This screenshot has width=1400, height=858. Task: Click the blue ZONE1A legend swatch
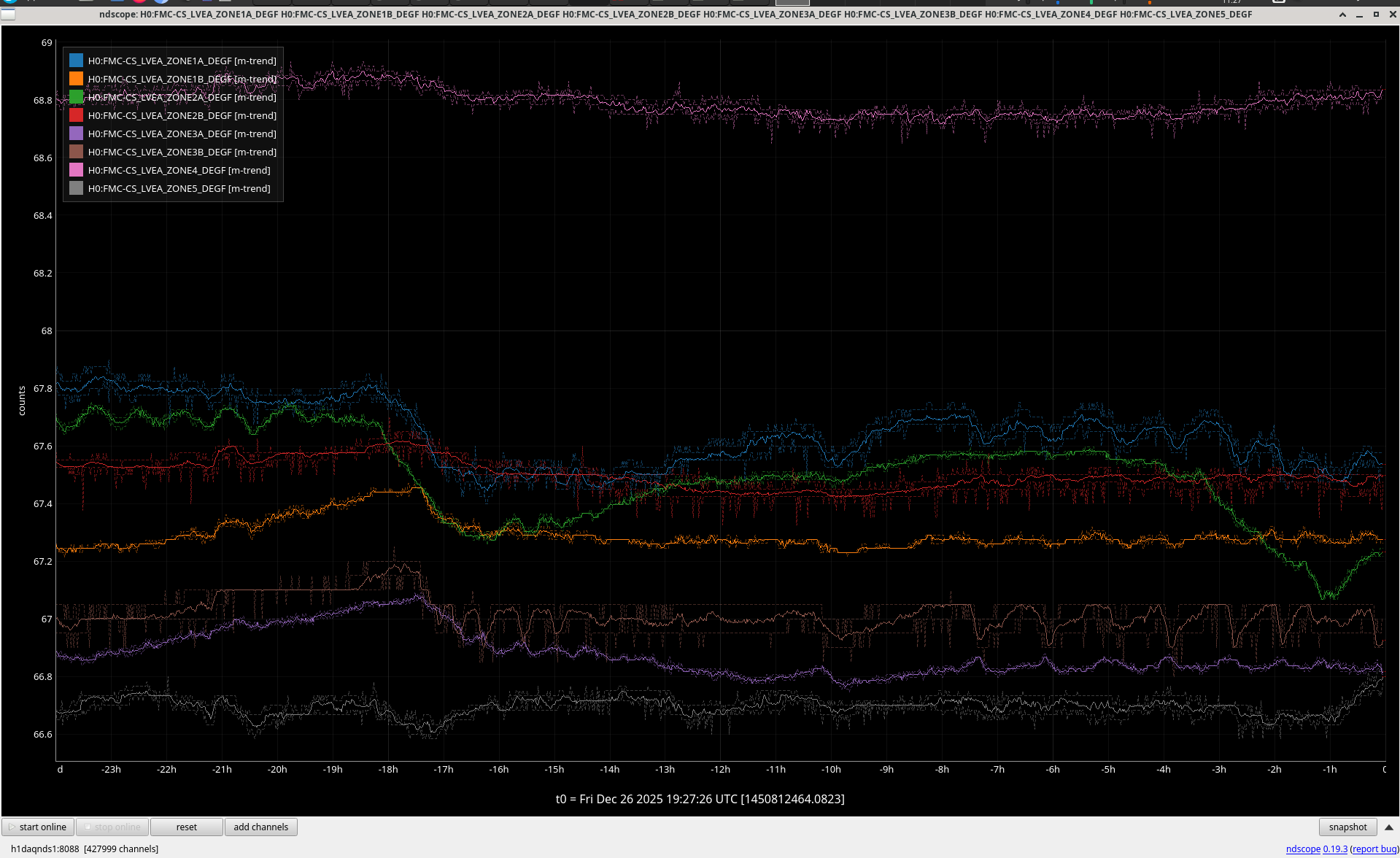[x=76, y=61]
